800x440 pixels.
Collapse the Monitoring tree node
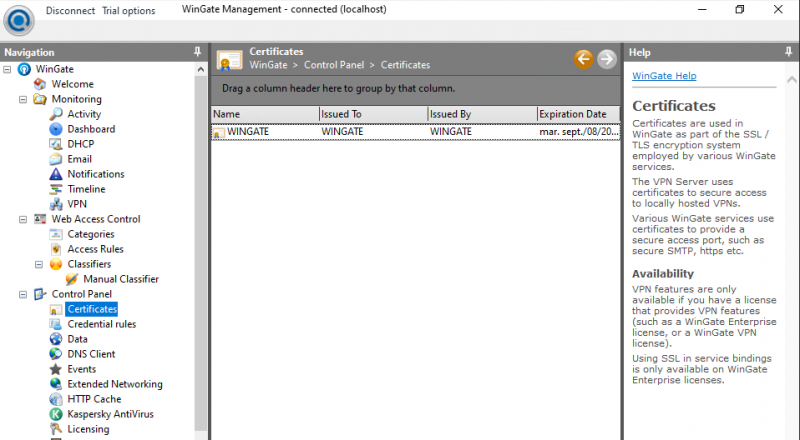pyautogui.click(x=23, y=99)
